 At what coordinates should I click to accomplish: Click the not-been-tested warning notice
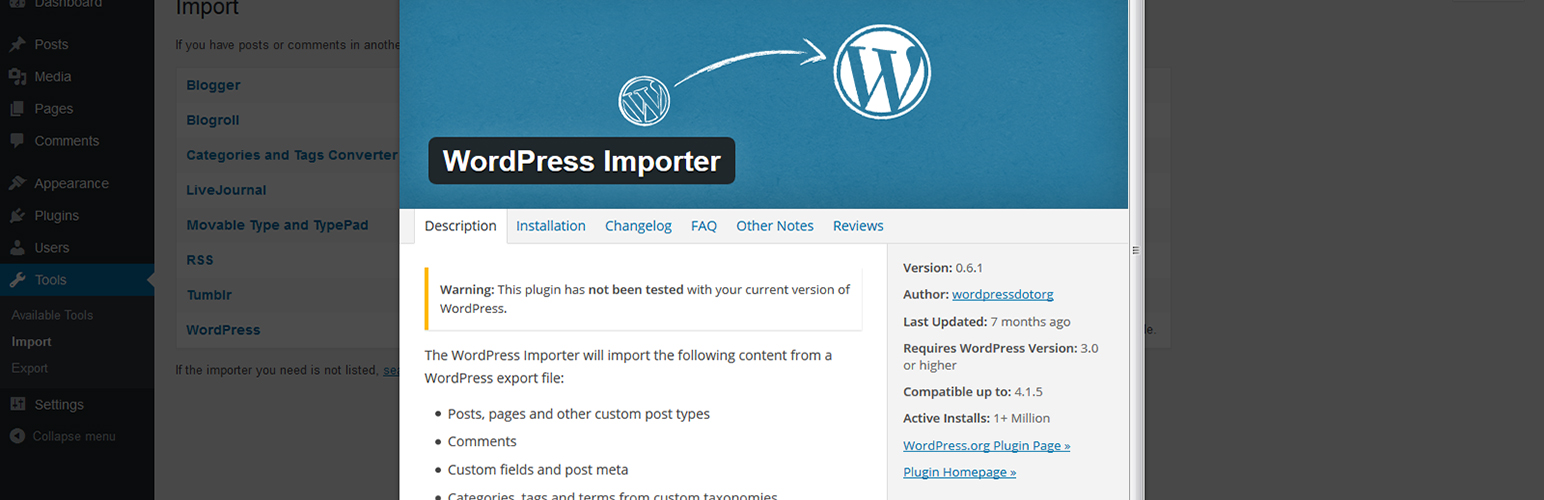pyautogui.click(x=643, y=299)
